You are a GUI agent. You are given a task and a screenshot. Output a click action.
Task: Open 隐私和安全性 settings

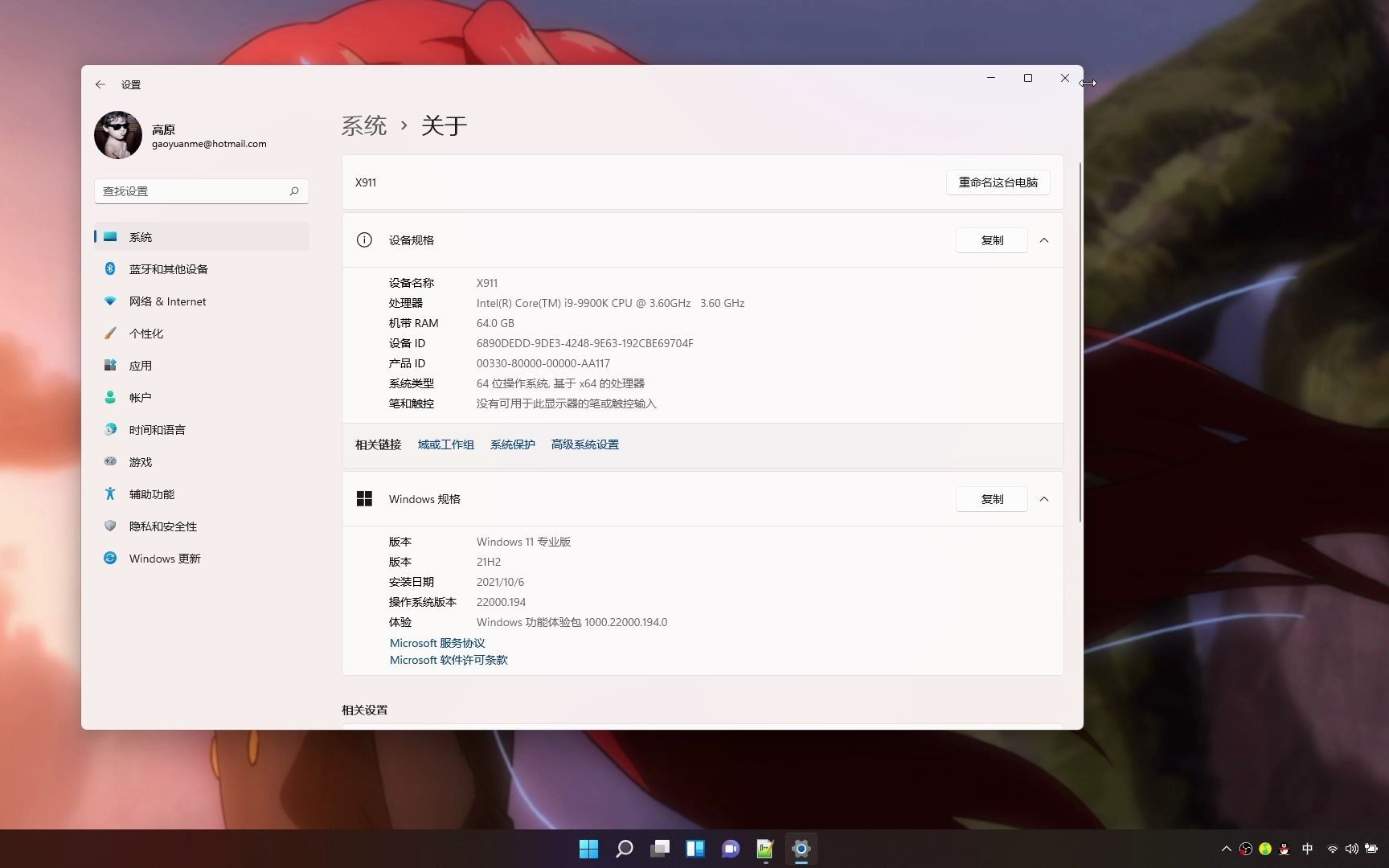(201, 526)
